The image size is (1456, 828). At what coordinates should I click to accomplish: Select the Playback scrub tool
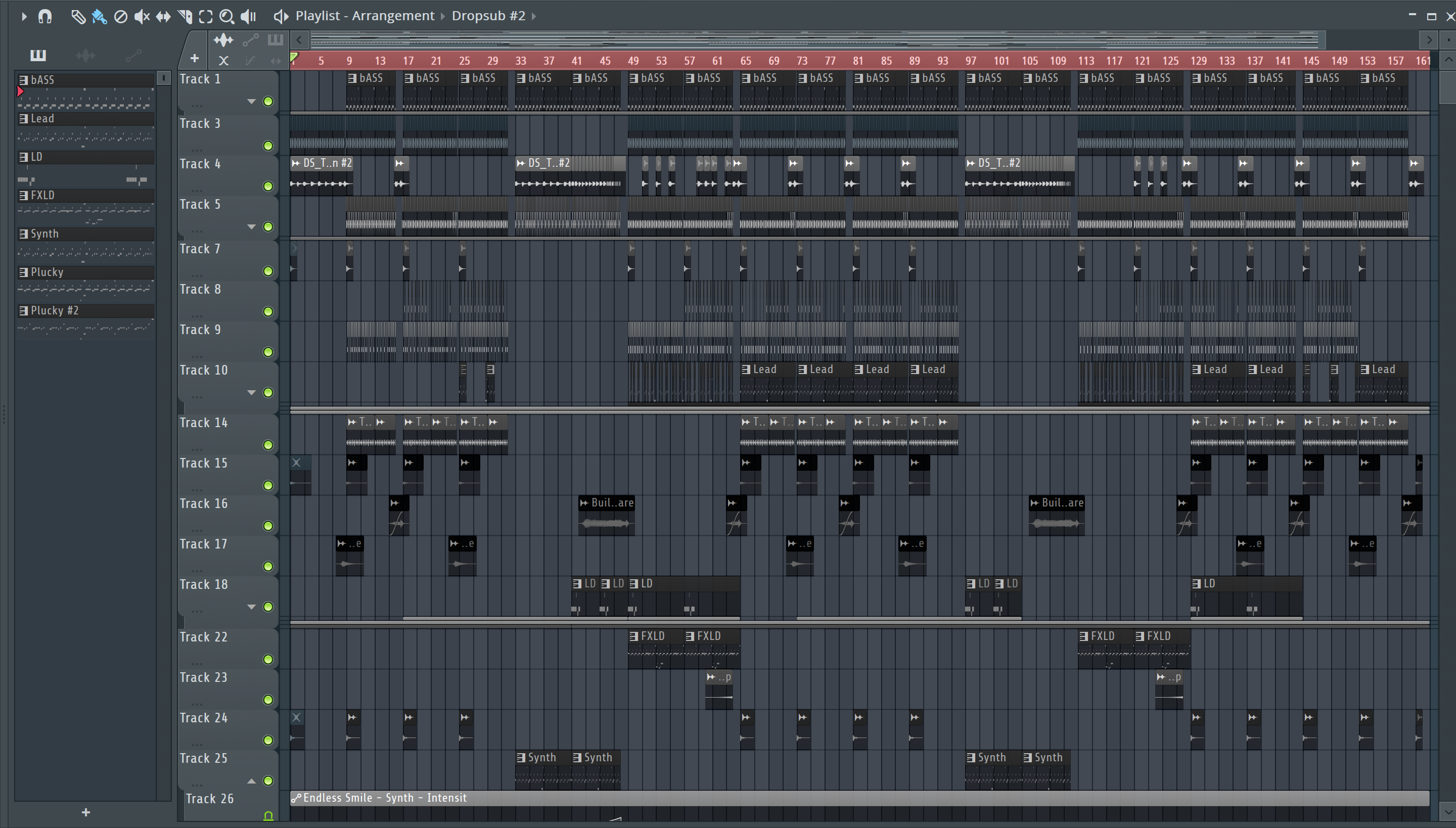(249, 17)
